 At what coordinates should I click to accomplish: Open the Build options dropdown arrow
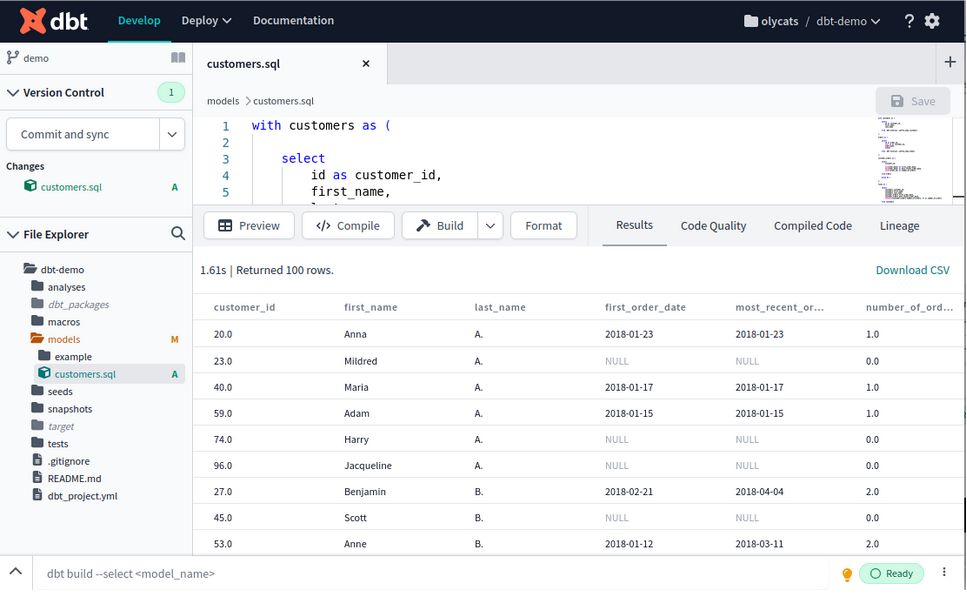pos(490,226)
